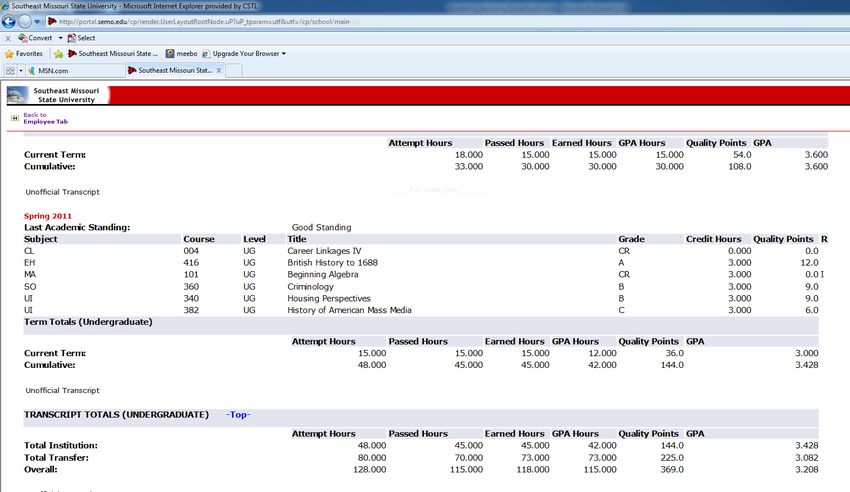Image resolution: width=850 pixels, height=492 pixels.
Task: Click the Back to Employee Tab link
Action: point(46,118)
